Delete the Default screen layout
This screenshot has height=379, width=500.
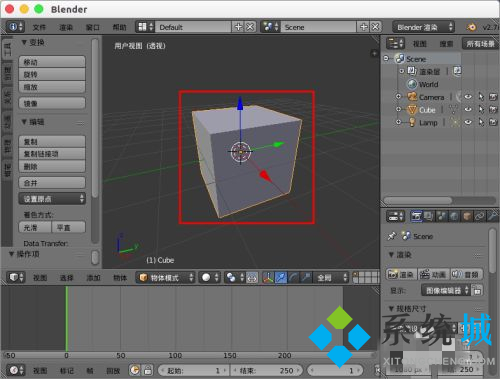(250, 27)
